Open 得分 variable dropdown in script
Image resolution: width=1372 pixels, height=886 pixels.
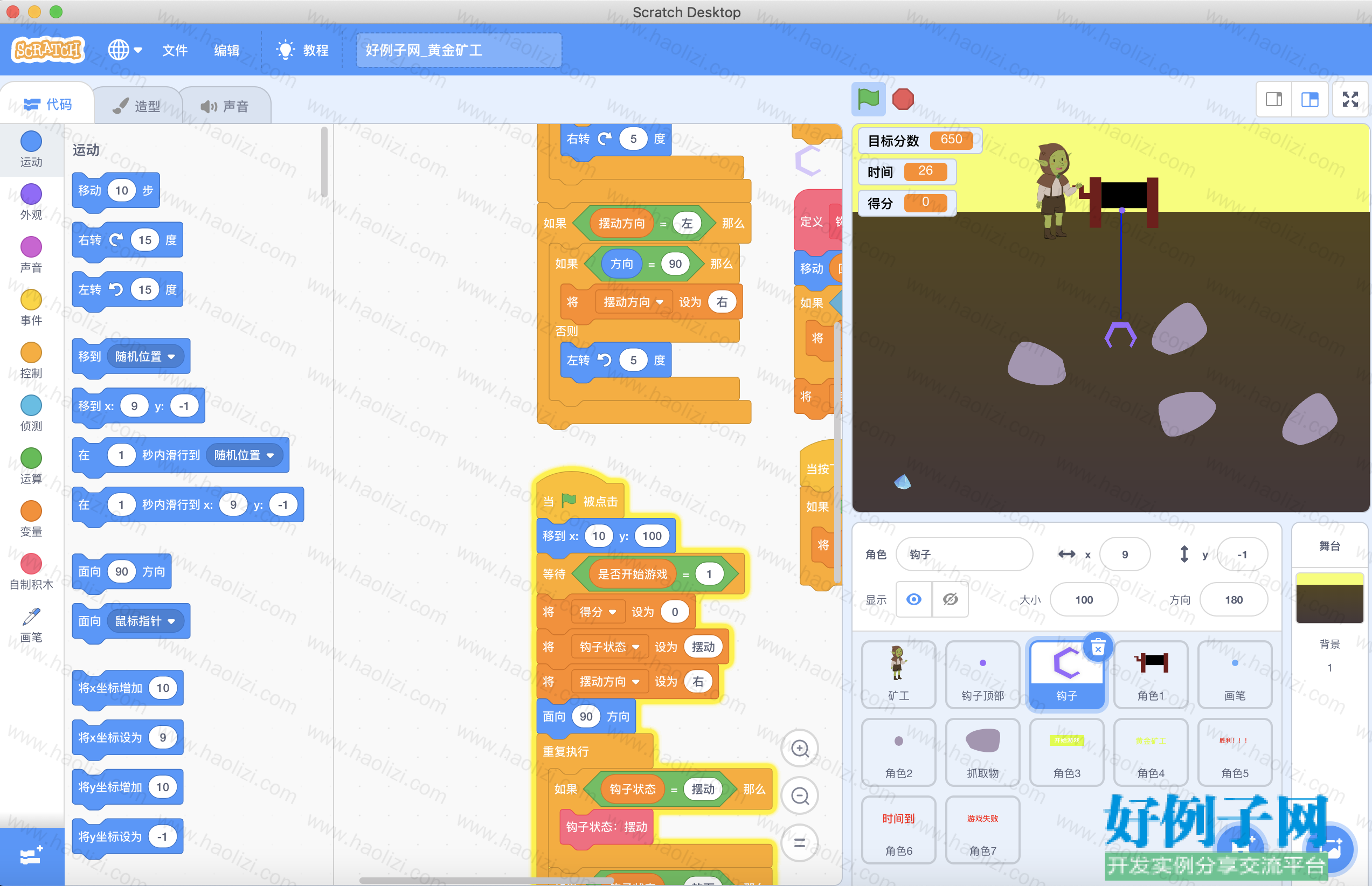click(598, 612)
